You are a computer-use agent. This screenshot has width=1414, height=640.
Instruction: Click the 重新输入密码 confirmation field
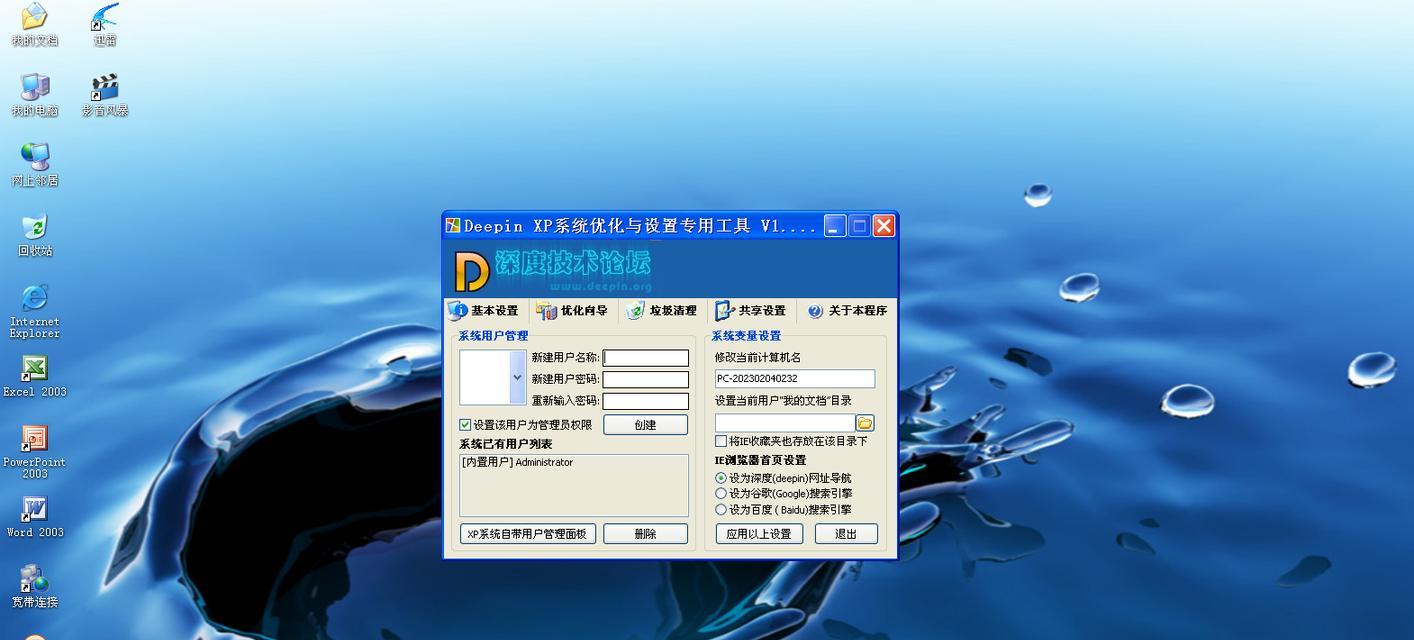pyautogui.click(x=646, y=401)
